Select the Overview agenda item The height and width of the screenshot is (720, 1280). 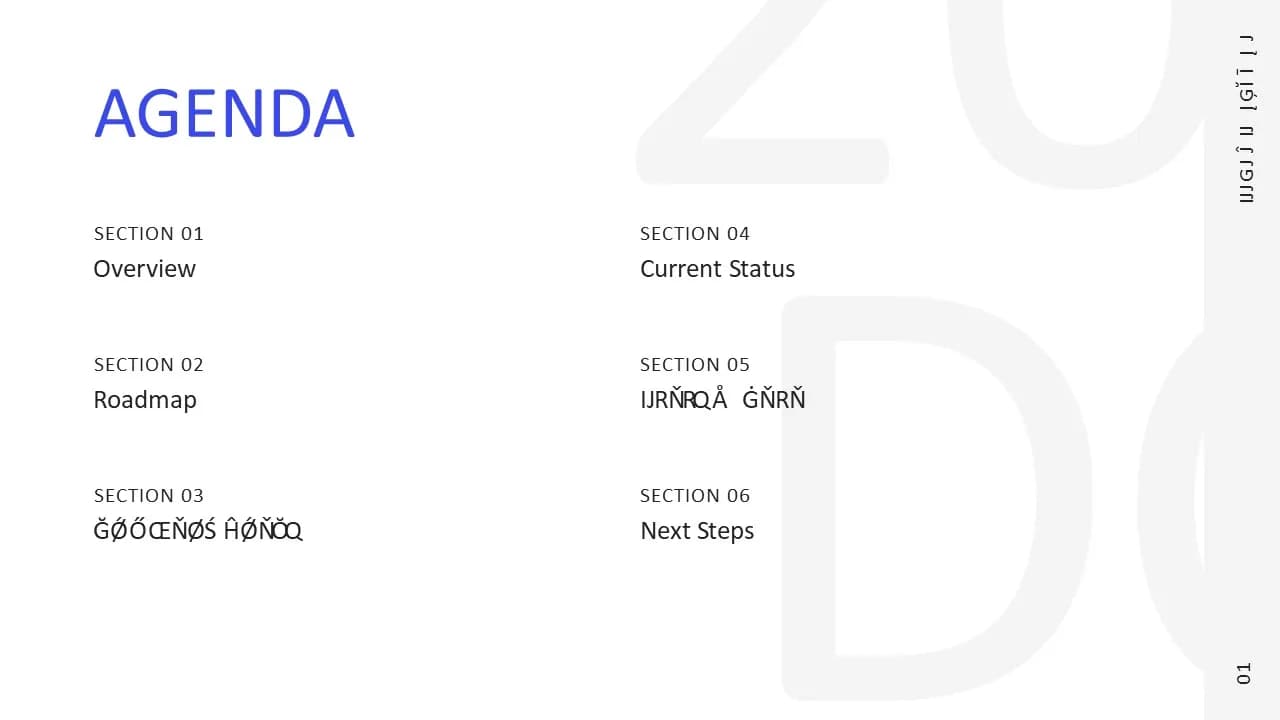click(145, 269)
